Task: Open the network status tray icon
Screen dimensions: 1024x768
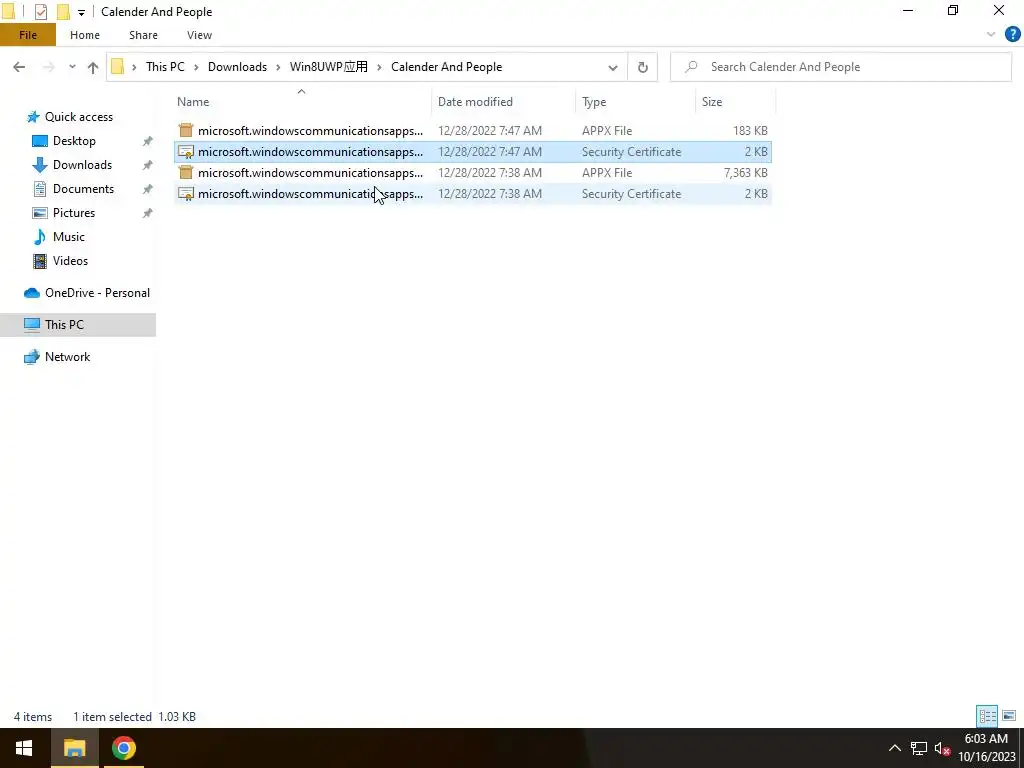Action: [x=919, y=748]
